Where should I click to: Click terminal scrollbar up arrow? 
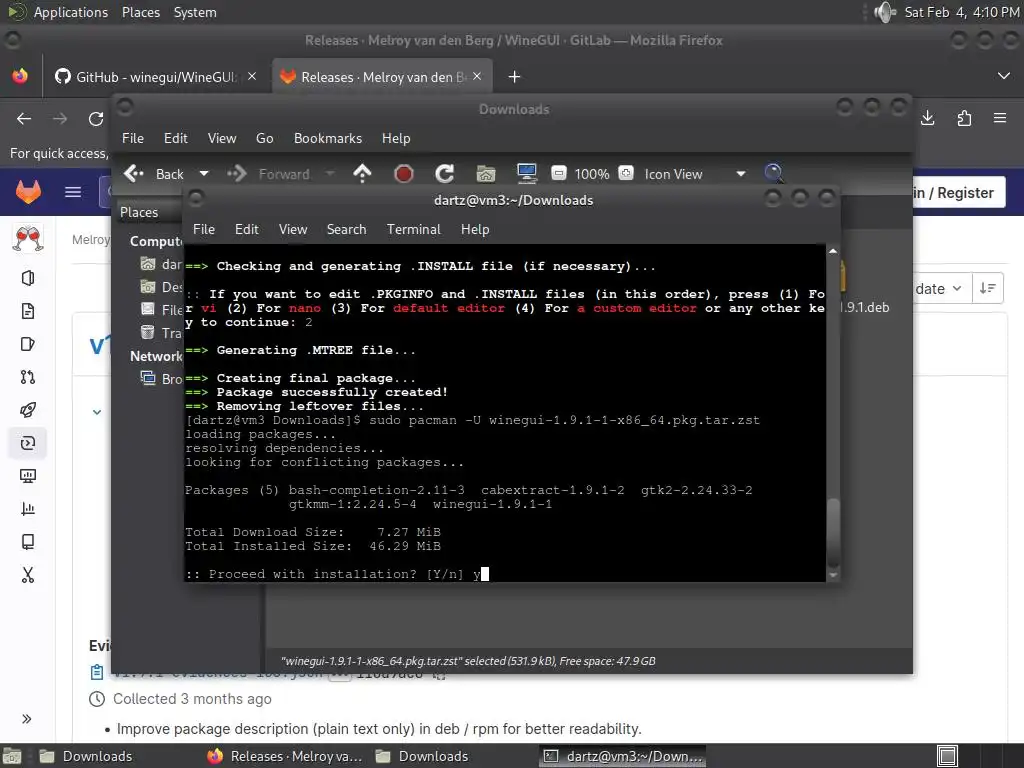coord(833,251)
